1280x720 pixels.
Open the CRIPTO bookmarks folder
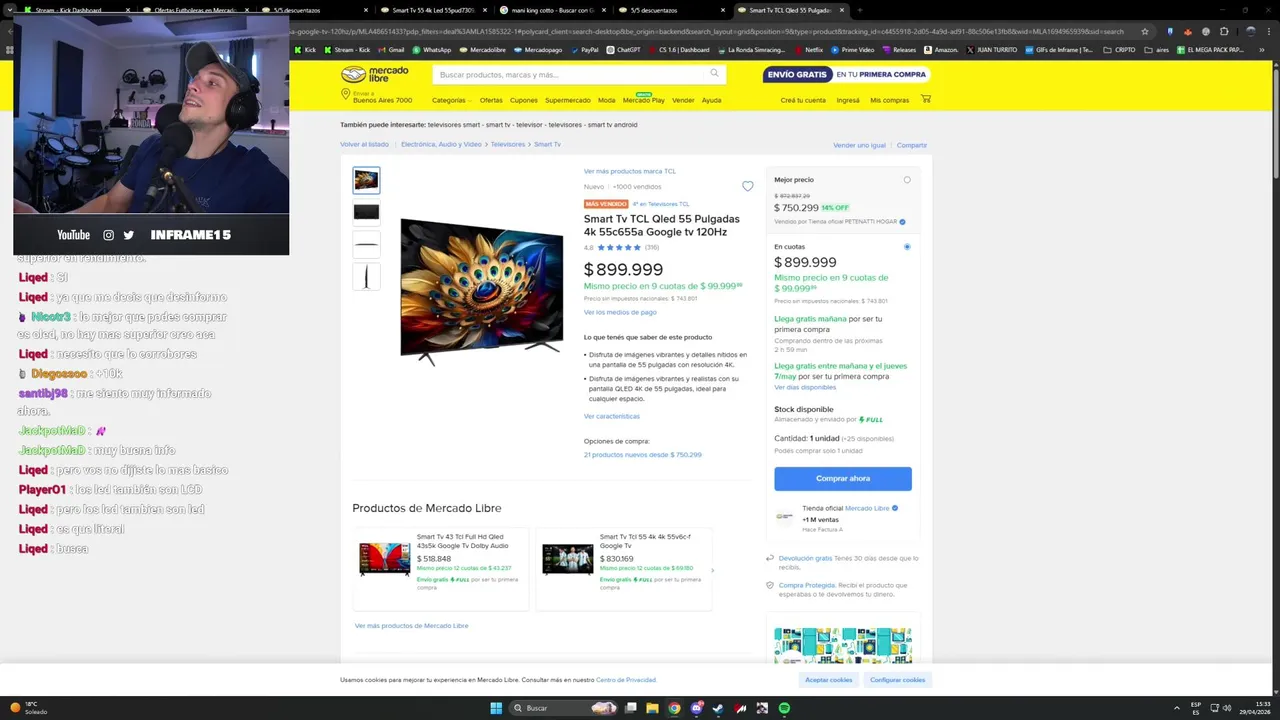point(1120,49)
